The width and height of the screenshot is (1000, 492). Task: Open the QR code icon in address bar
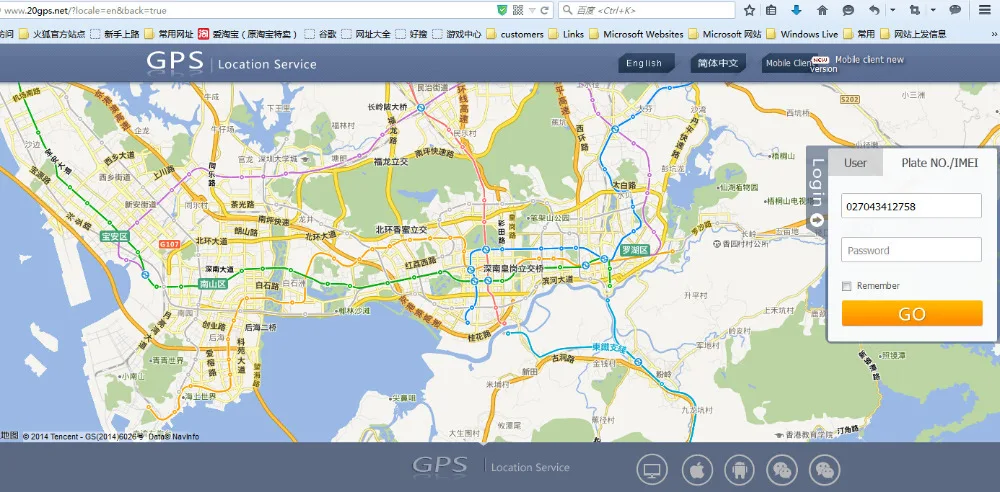point(518,10)
